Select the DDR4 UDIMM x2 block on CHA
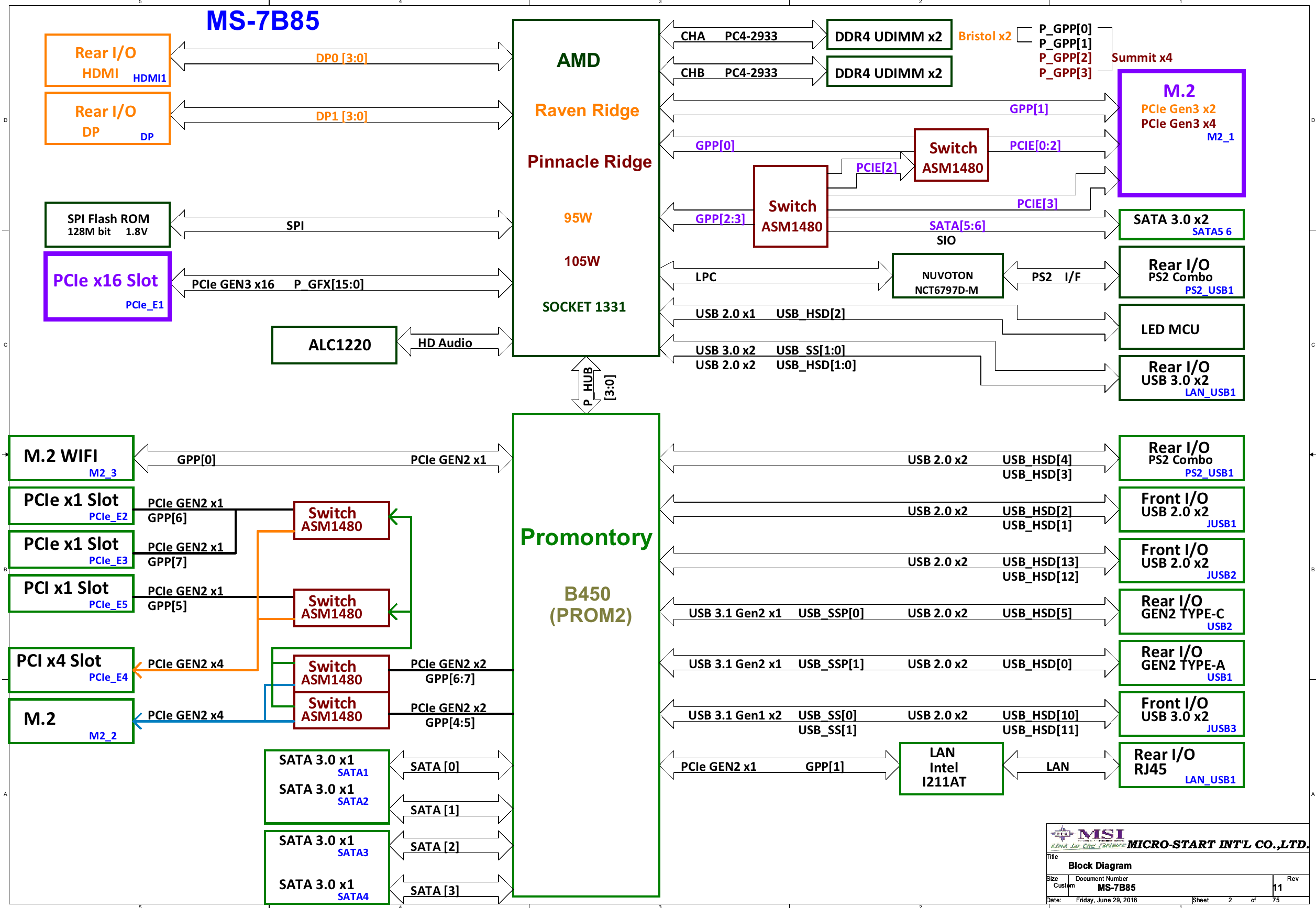This screenshot has height=908, width=1316. coord(889,35)
